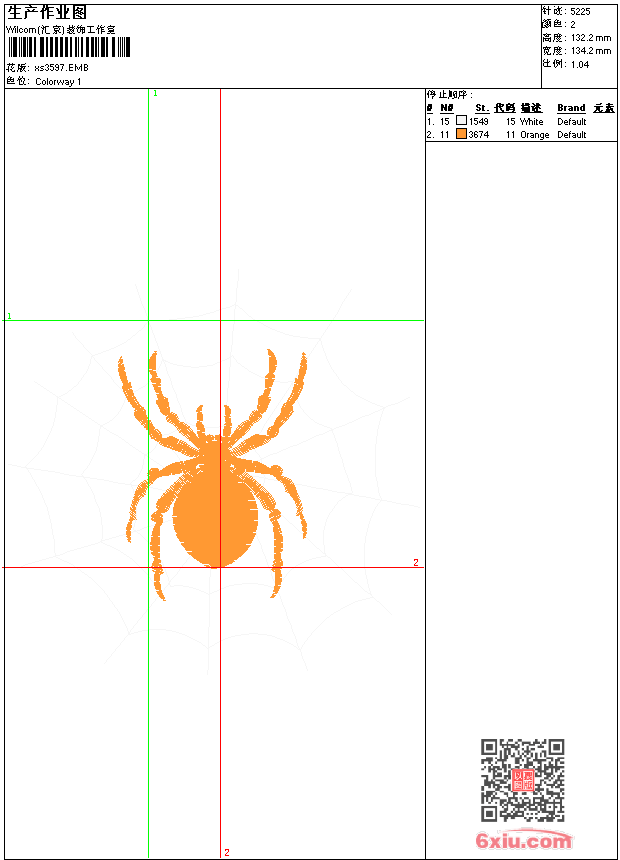Select the Orange description cell

point(534,135)
